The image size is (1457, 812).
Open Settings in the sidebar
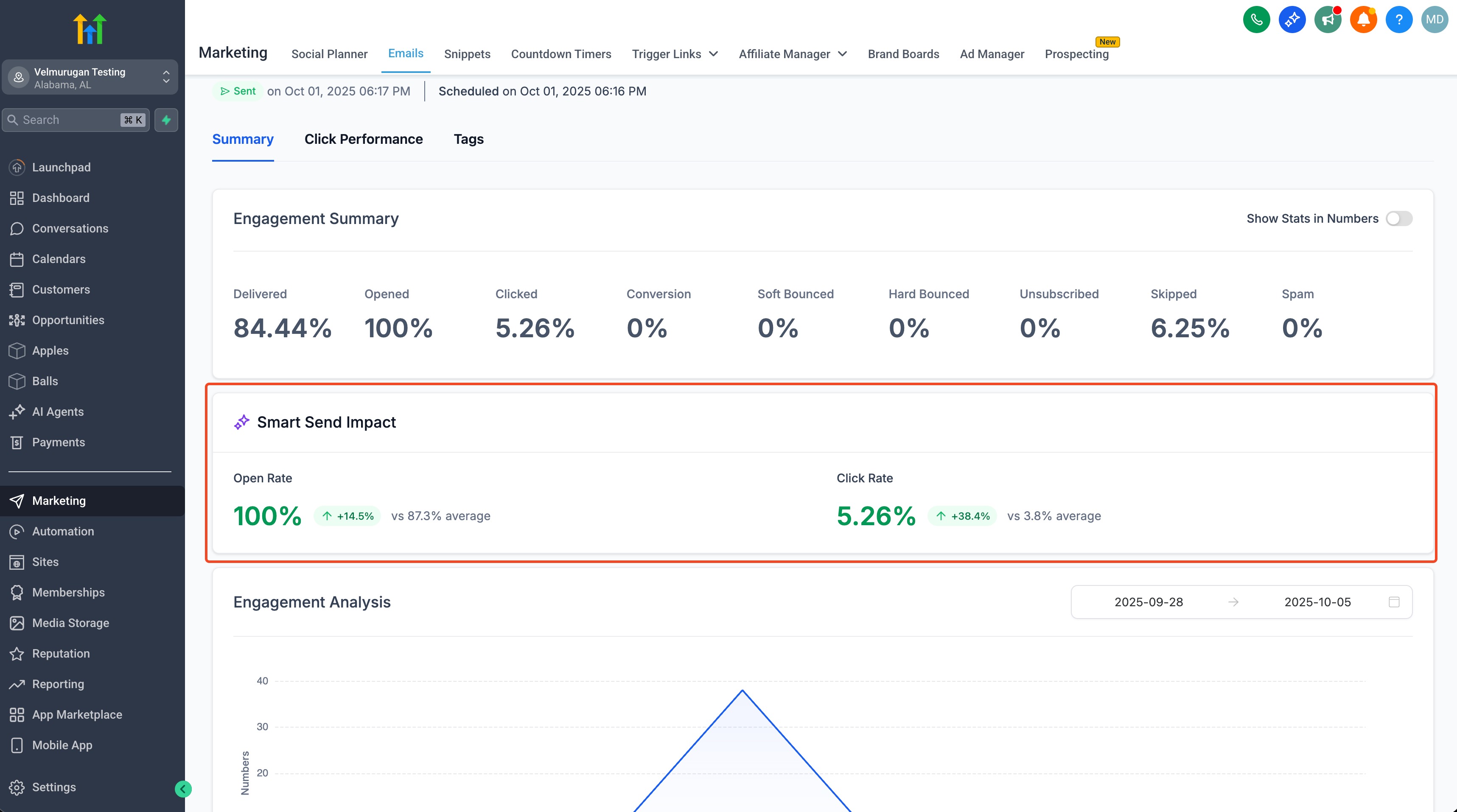(54, 787)
